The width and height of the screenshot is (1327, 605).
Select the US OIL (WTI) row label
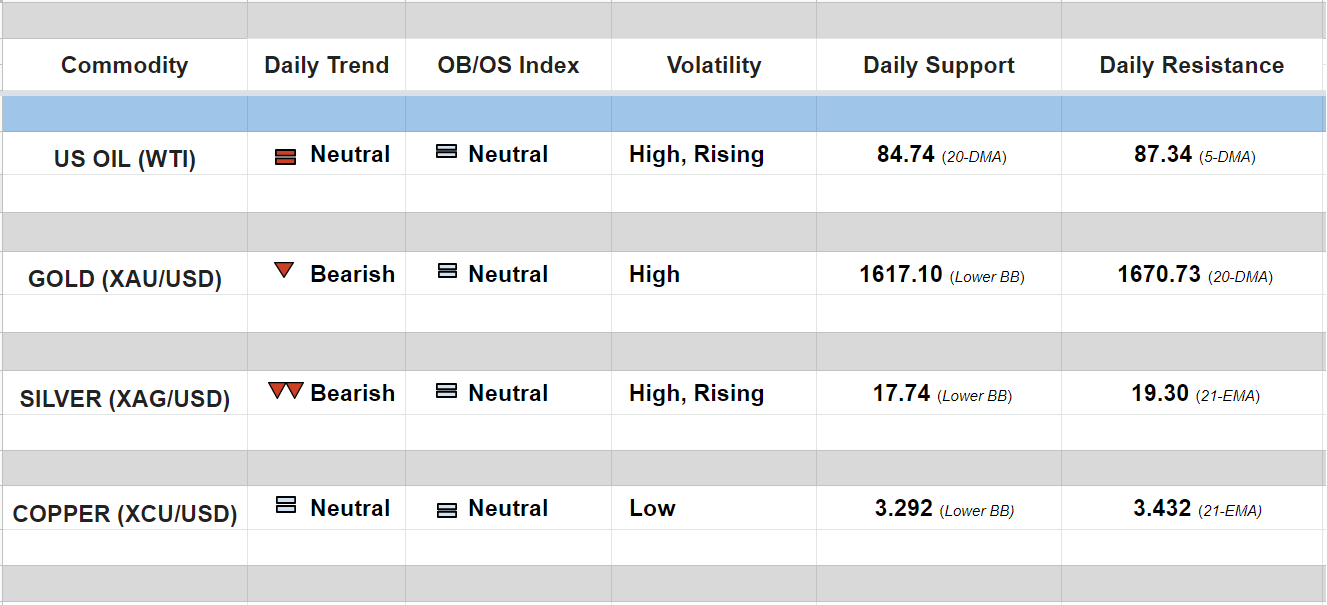pos(124,159)
